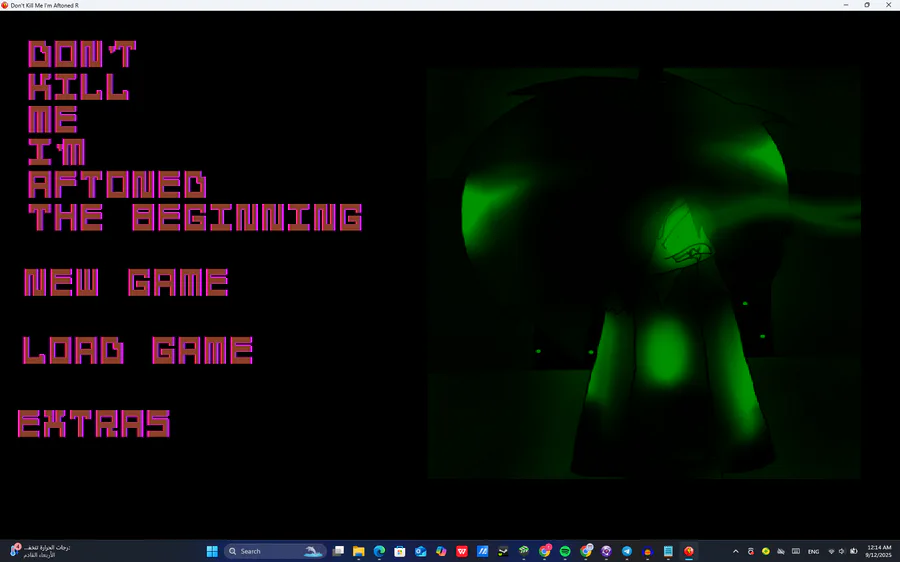The image size is (900, 562).
Task: Click the crossed-out cloud tray icon
Action: tap(781, 551)
